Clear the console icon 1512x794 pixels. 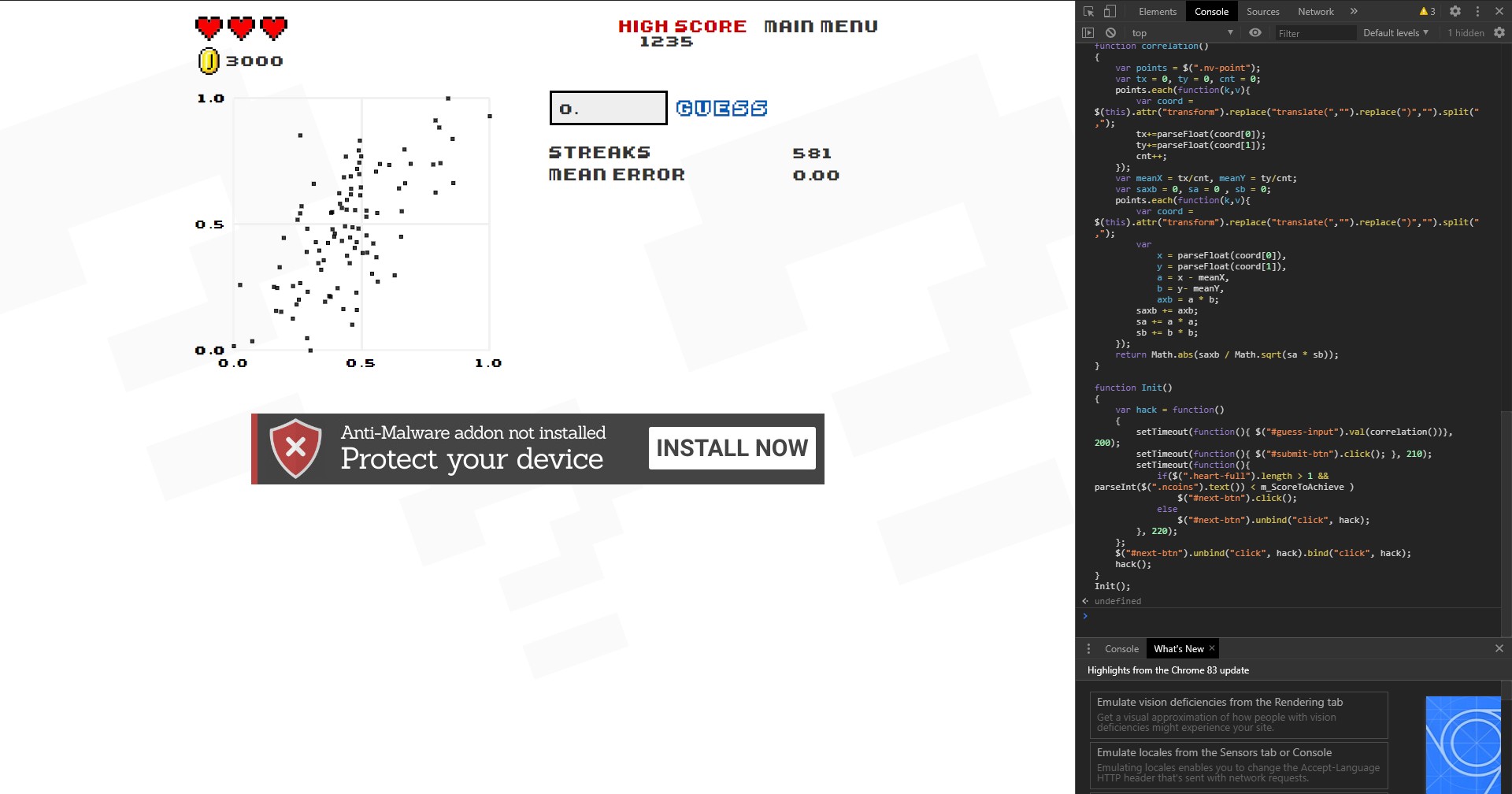[1110, 32]
